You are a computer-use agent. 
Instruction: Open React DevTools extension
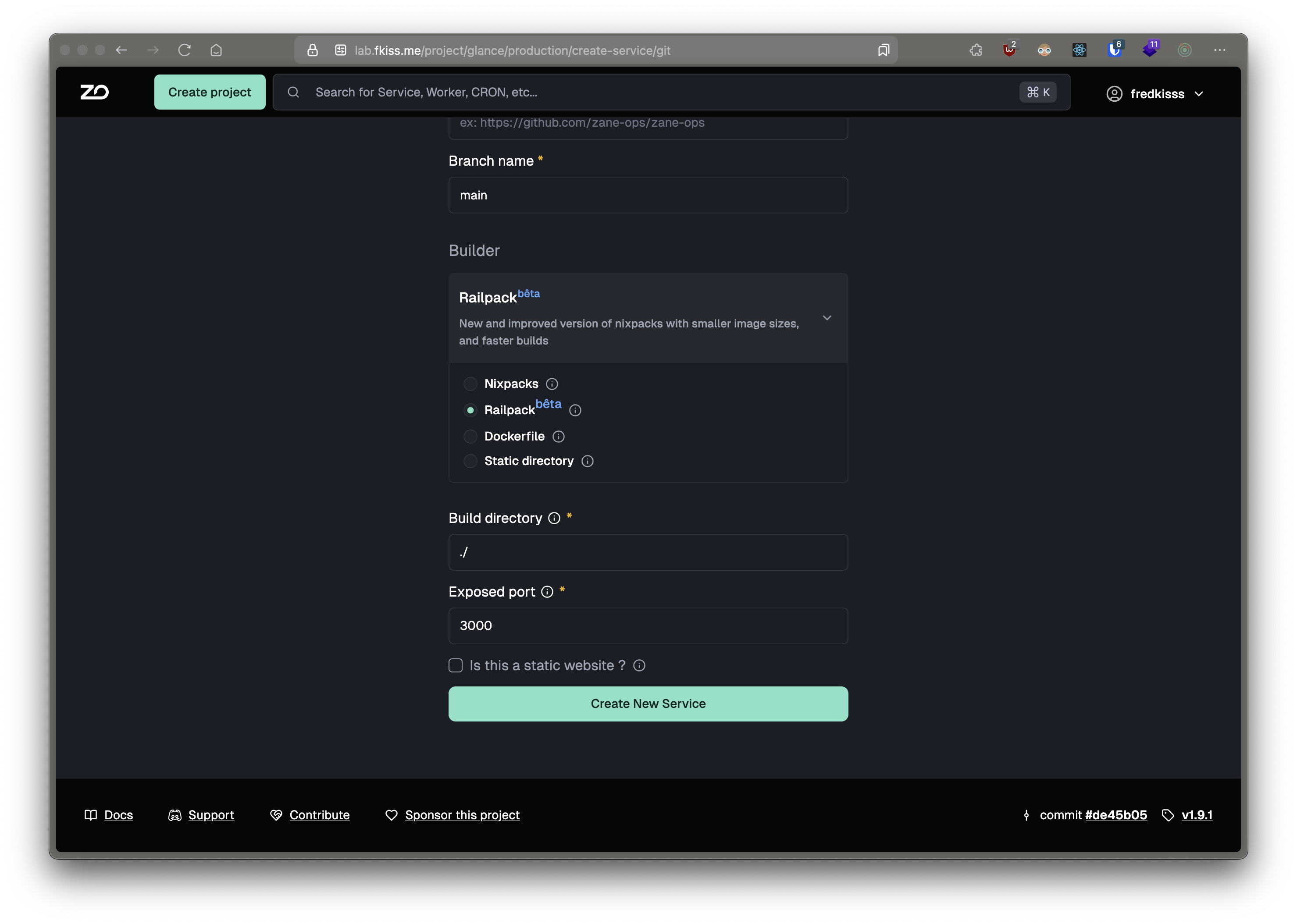click(1079, 50)
